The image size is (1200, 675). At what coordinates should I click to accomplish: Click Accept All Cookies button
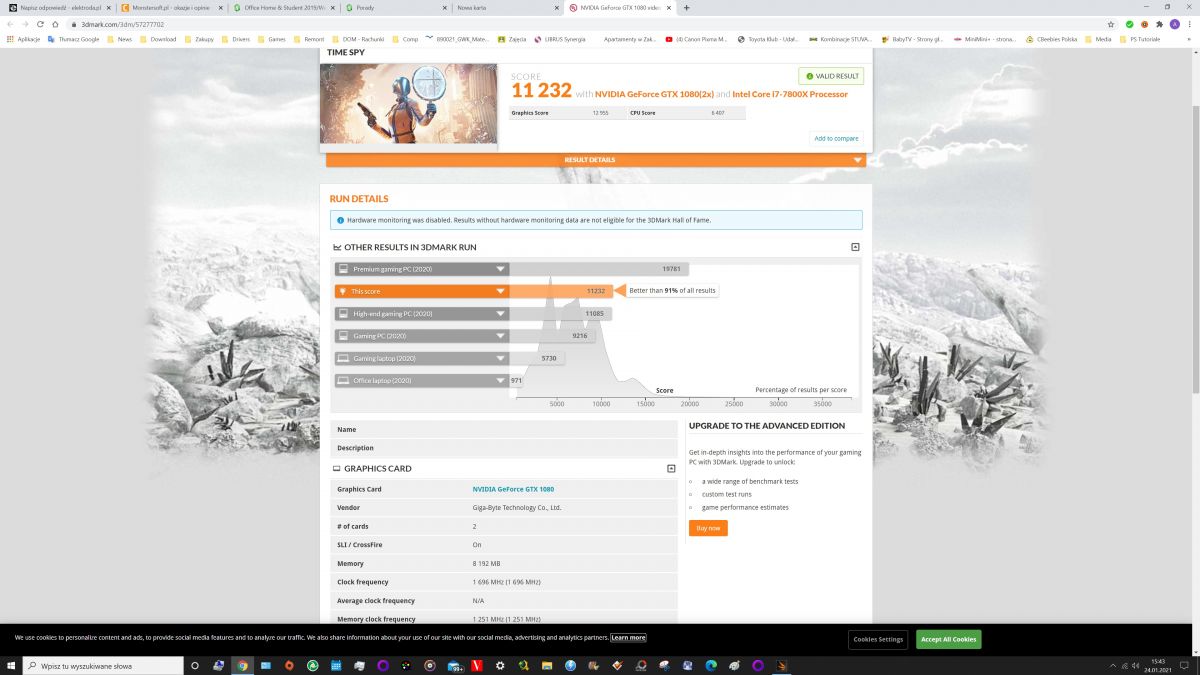948,639
